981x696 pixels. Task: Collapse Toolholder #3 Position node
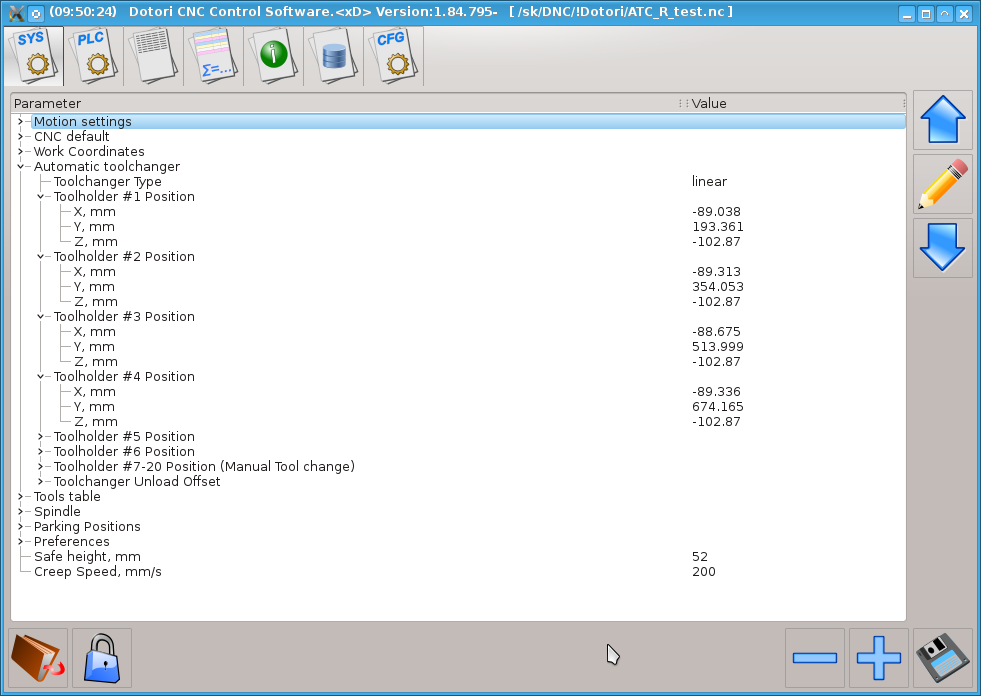coord(41,317)
